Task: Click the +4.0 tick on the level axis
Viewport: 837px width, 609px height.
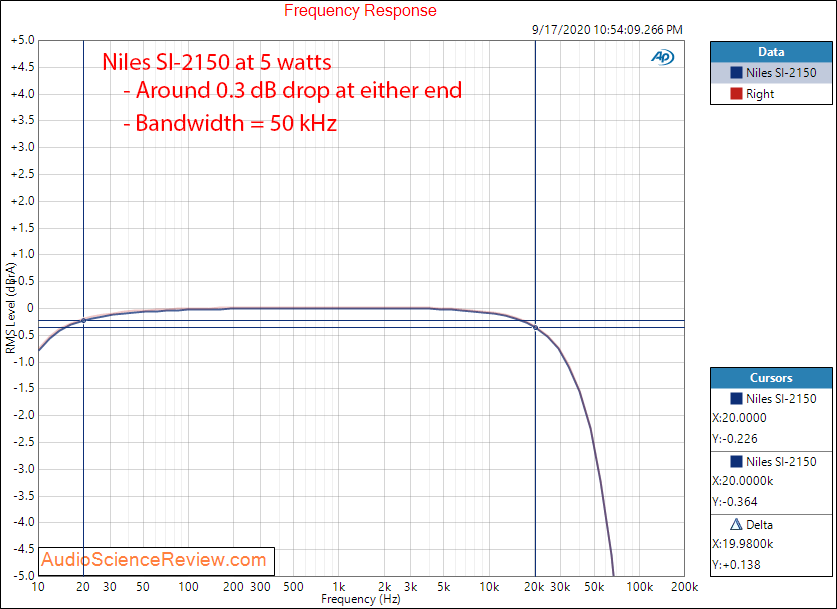Action: [x=22, y=94]
